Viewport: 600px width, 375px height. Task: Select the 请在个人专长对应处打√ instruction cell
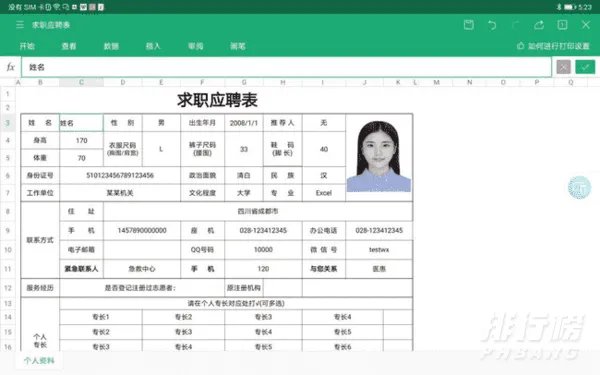pos(236,303)
